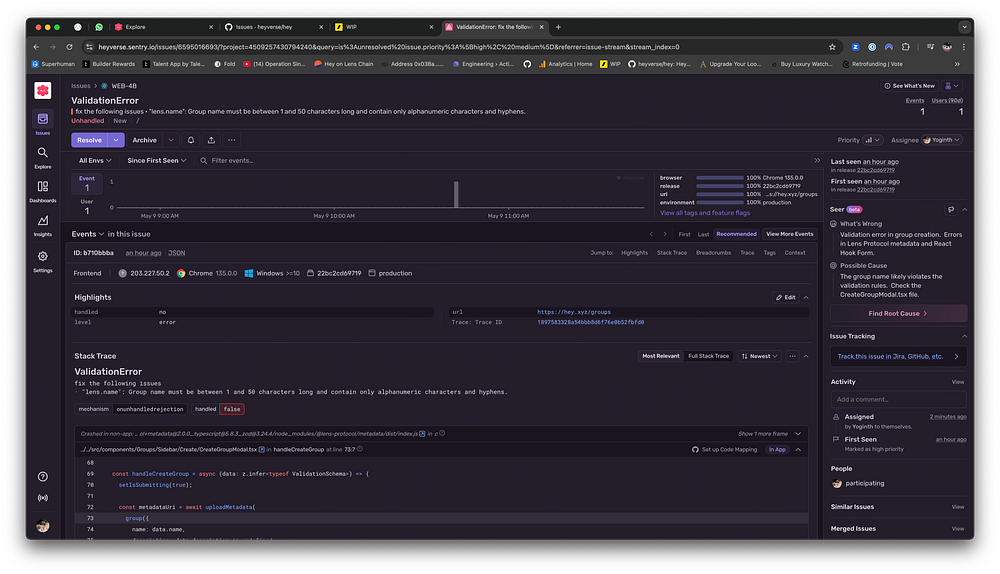Click the broadcast what's new sidebar icon
1000x574 pixels.
[x=43, y=497]
